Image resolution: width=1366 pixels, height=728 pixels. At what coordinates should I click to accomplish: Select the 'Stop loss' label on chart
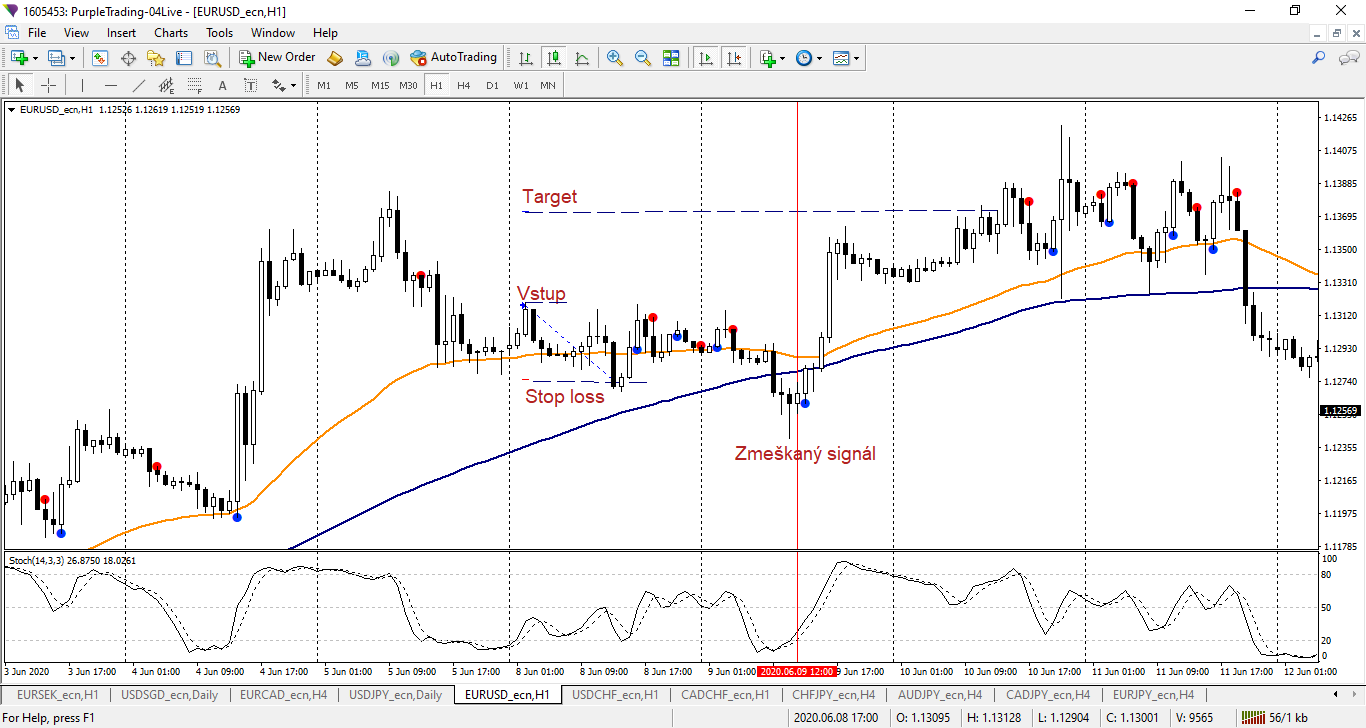click(565, 396)
